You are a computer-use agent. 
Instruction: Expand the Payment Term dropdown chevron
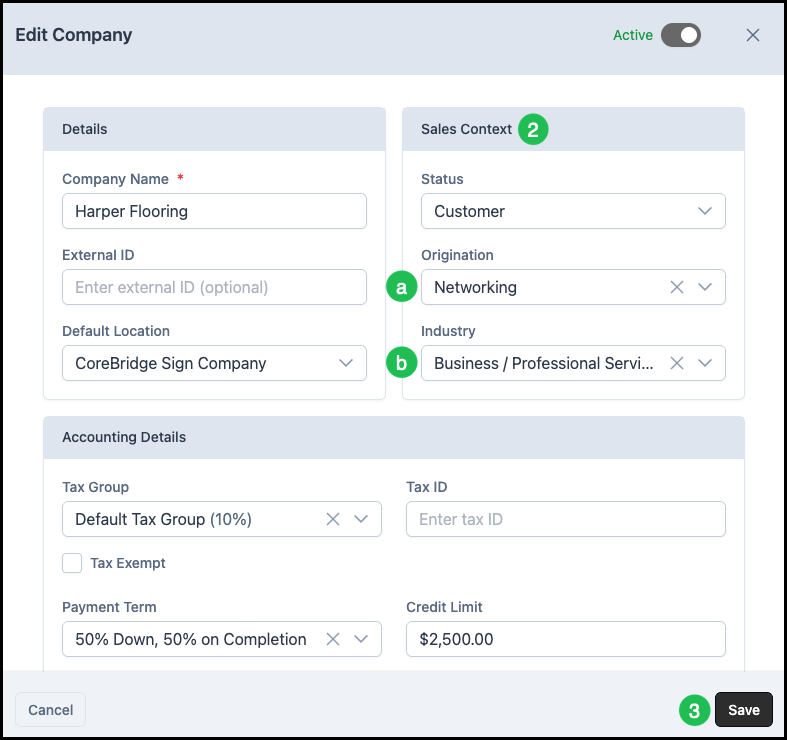tap(361, 639)
